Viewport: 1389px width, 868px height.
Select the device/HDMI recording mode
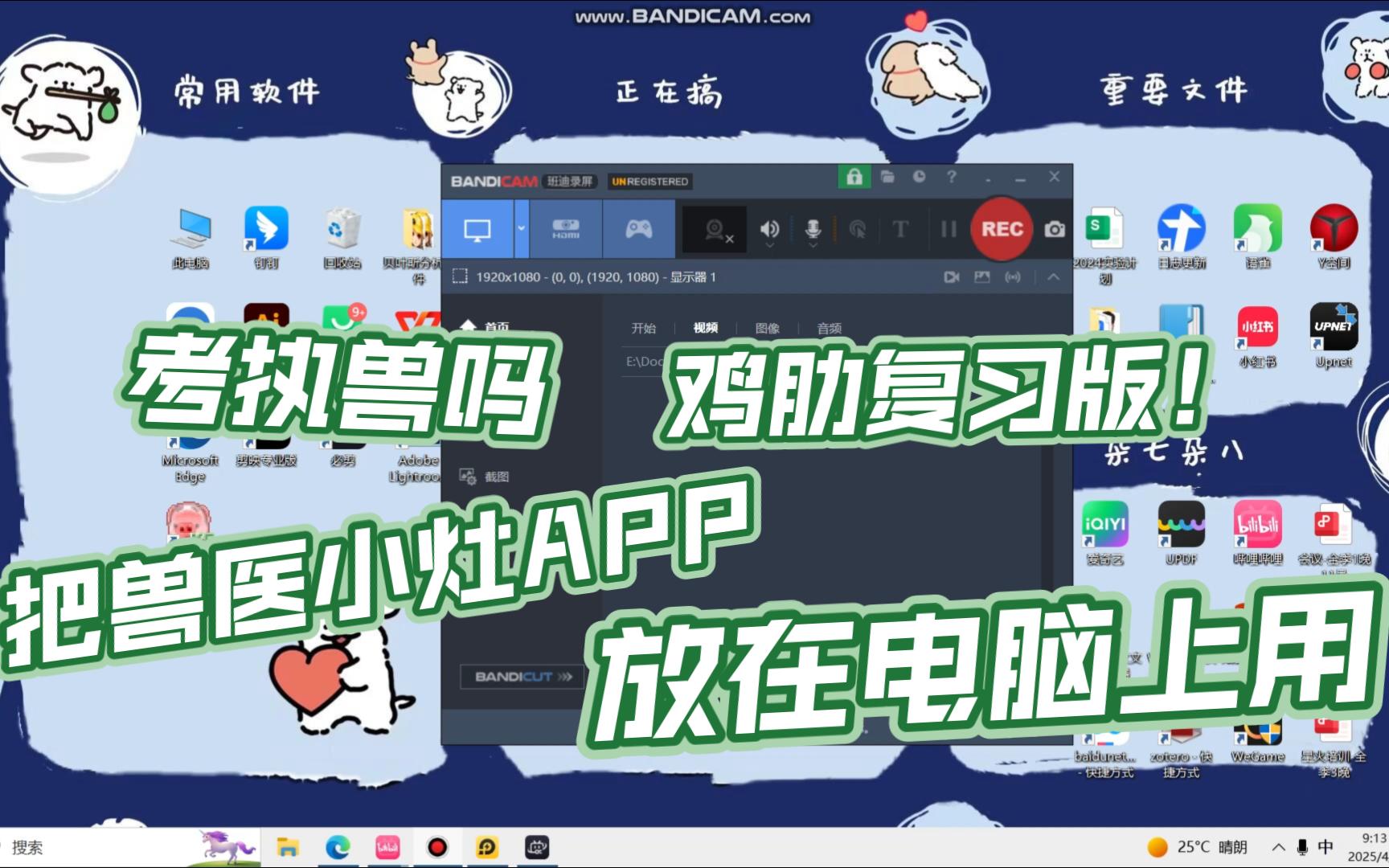566,230
